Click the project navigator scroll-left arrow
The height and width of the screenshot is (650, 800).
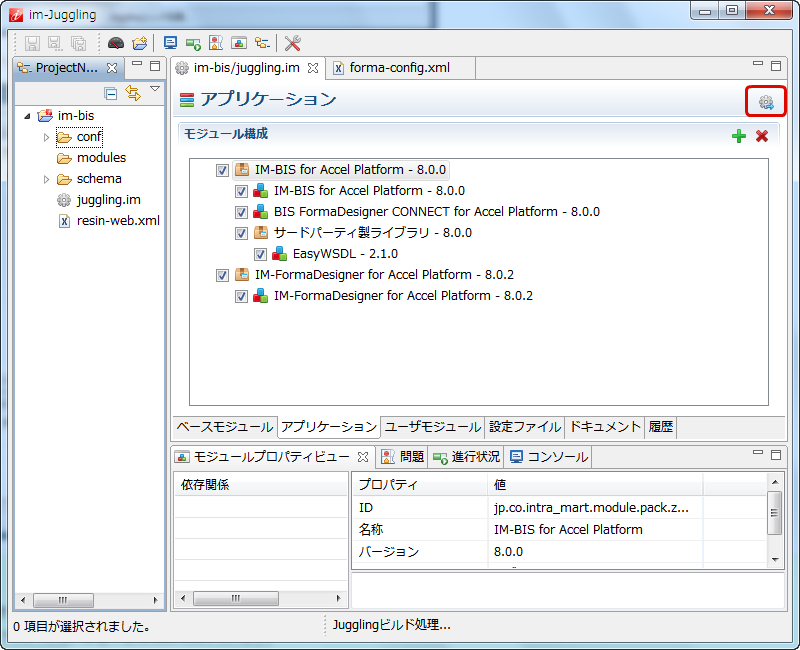coord(23,600)
